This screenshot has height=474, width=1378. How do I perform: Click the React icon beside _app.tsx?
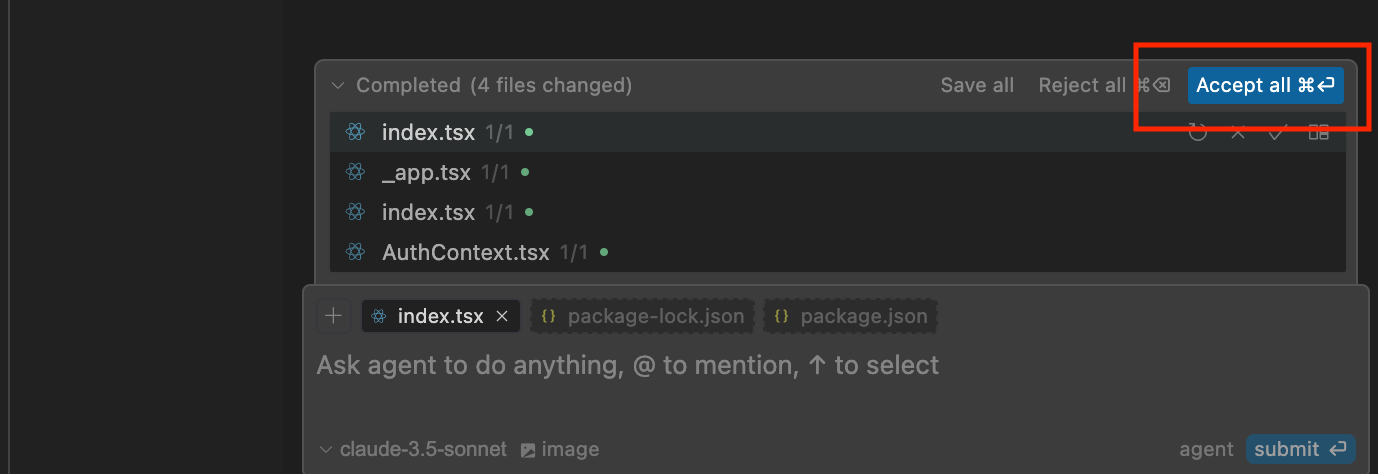[354, 172]
